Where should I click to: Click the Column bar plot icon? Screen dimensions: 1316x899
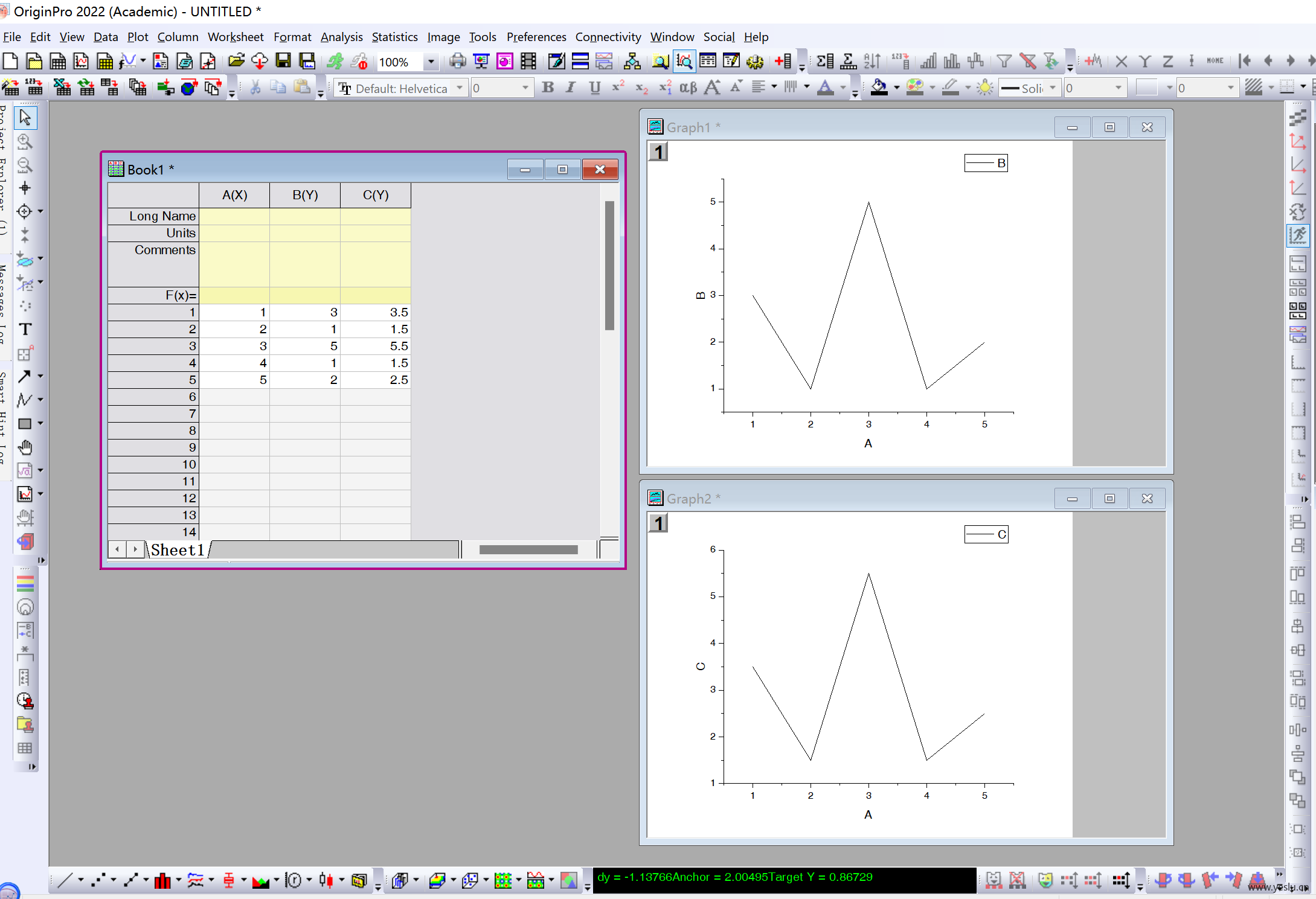[x=162, y=880]
